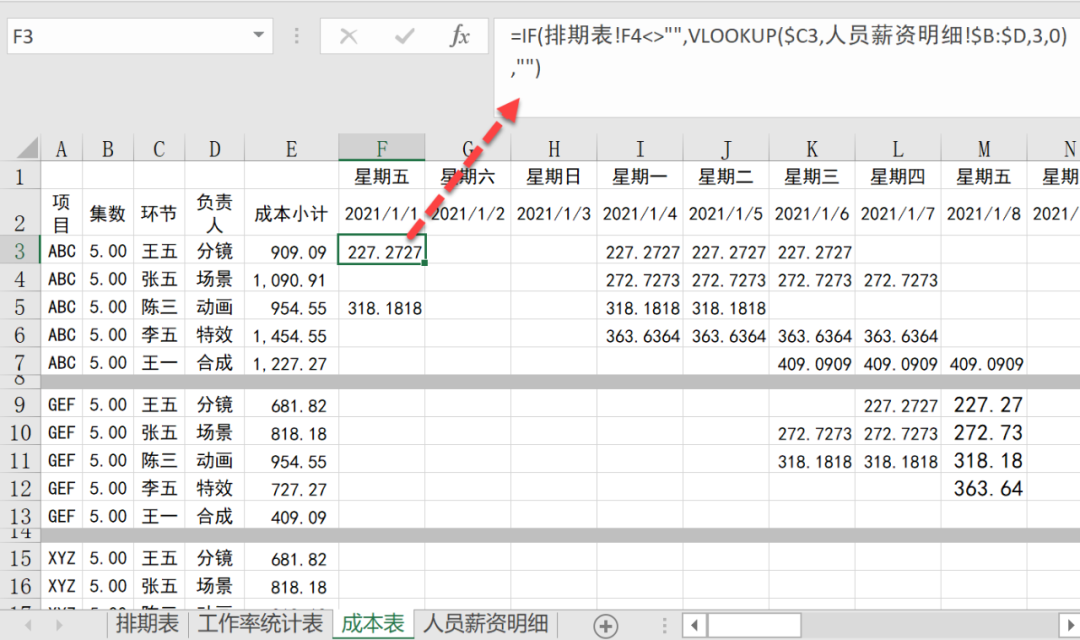Open the Insert Function fx dialog
This screenshot has height=640, width=1080.
(459, 36)
